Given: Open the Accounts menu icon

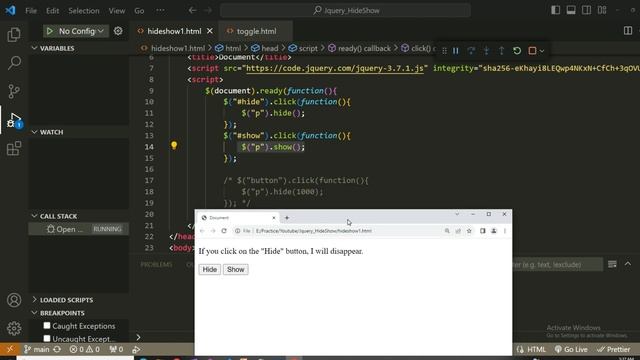Looking at the screenshot, I should coord(14,300).
